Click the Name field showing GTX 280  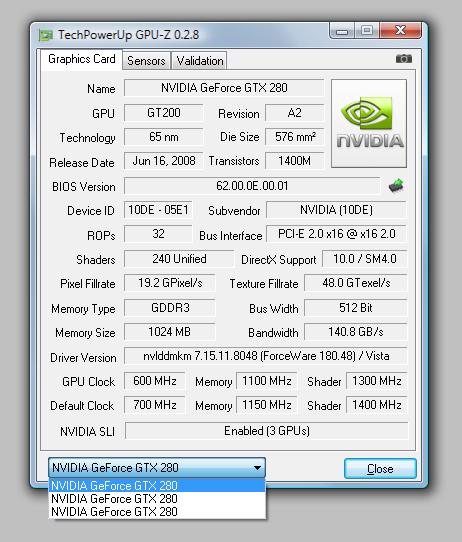coord(224,88)
